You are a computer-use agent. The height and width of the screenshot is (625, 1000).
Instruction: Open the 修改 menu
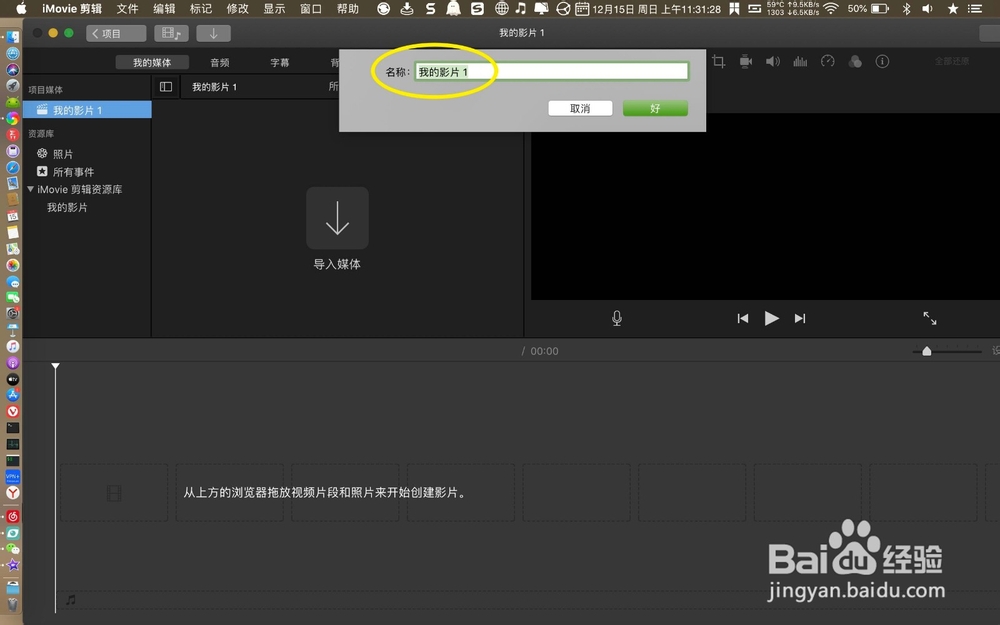pos(237,9)
